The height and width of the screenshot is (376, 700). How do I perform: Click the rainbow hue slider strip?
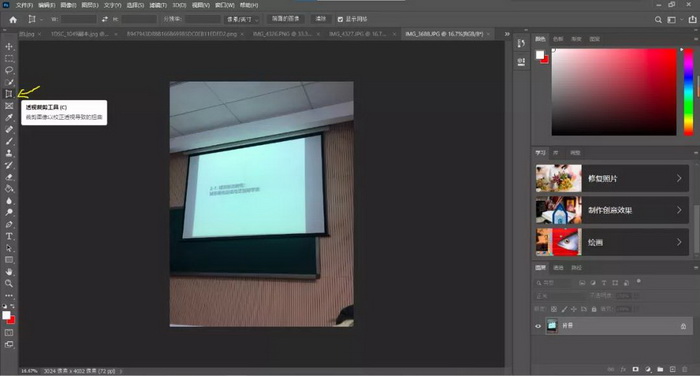click(x=688, y=92)
